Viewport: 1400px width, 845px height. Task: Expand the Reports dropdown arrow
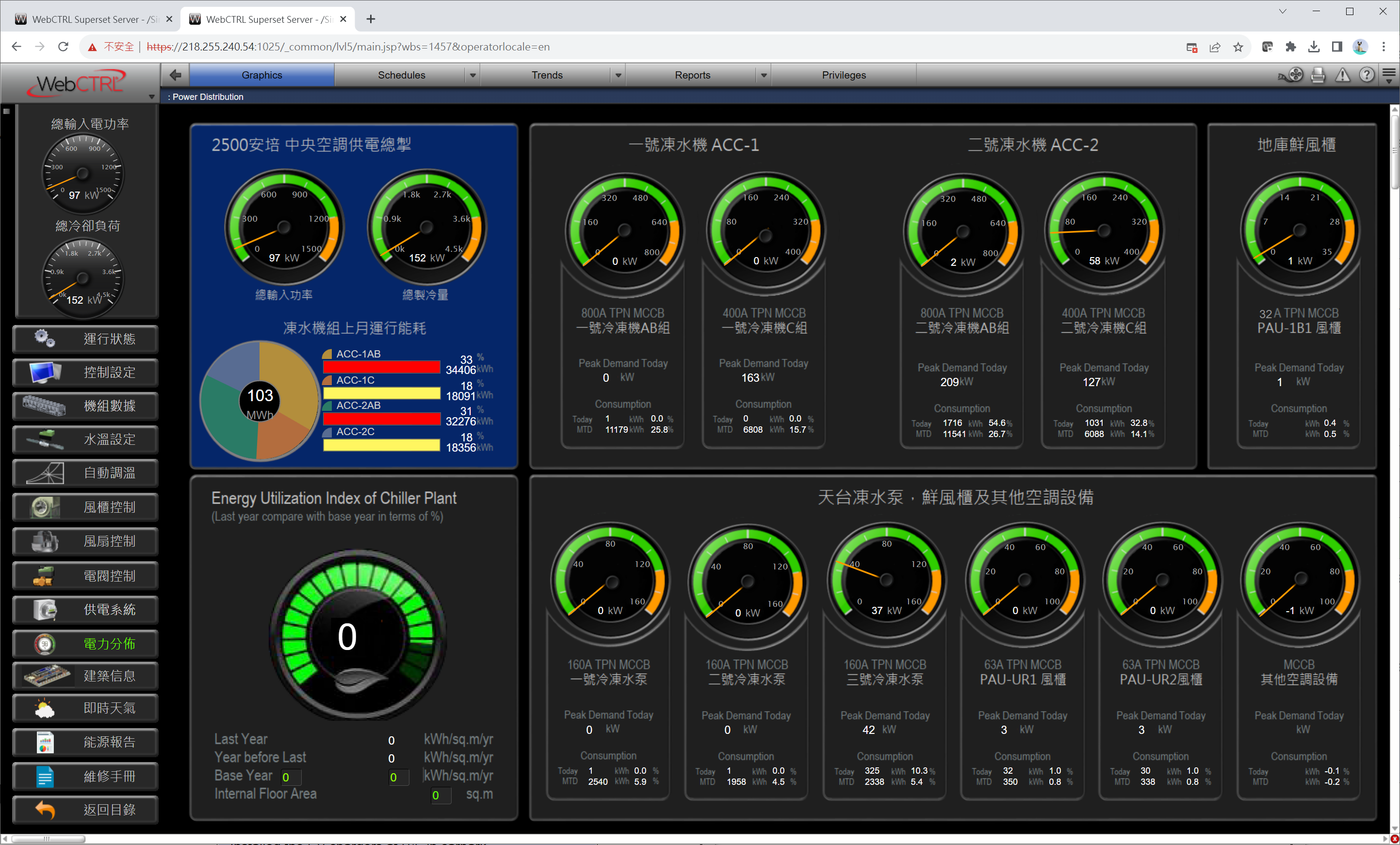click(x=764, y=75)
